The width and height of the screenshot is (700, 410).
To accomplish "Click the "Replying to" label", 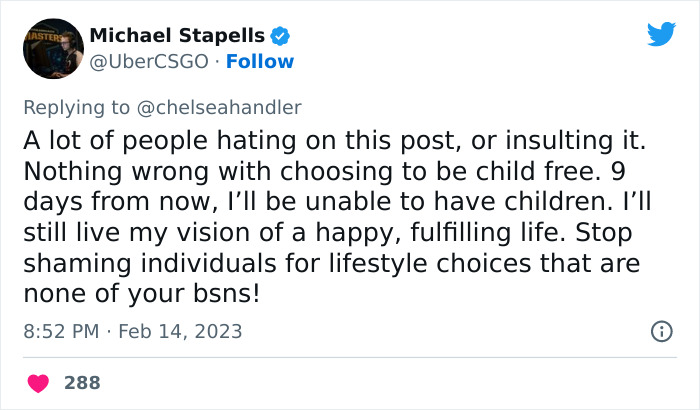I will 88,107.
